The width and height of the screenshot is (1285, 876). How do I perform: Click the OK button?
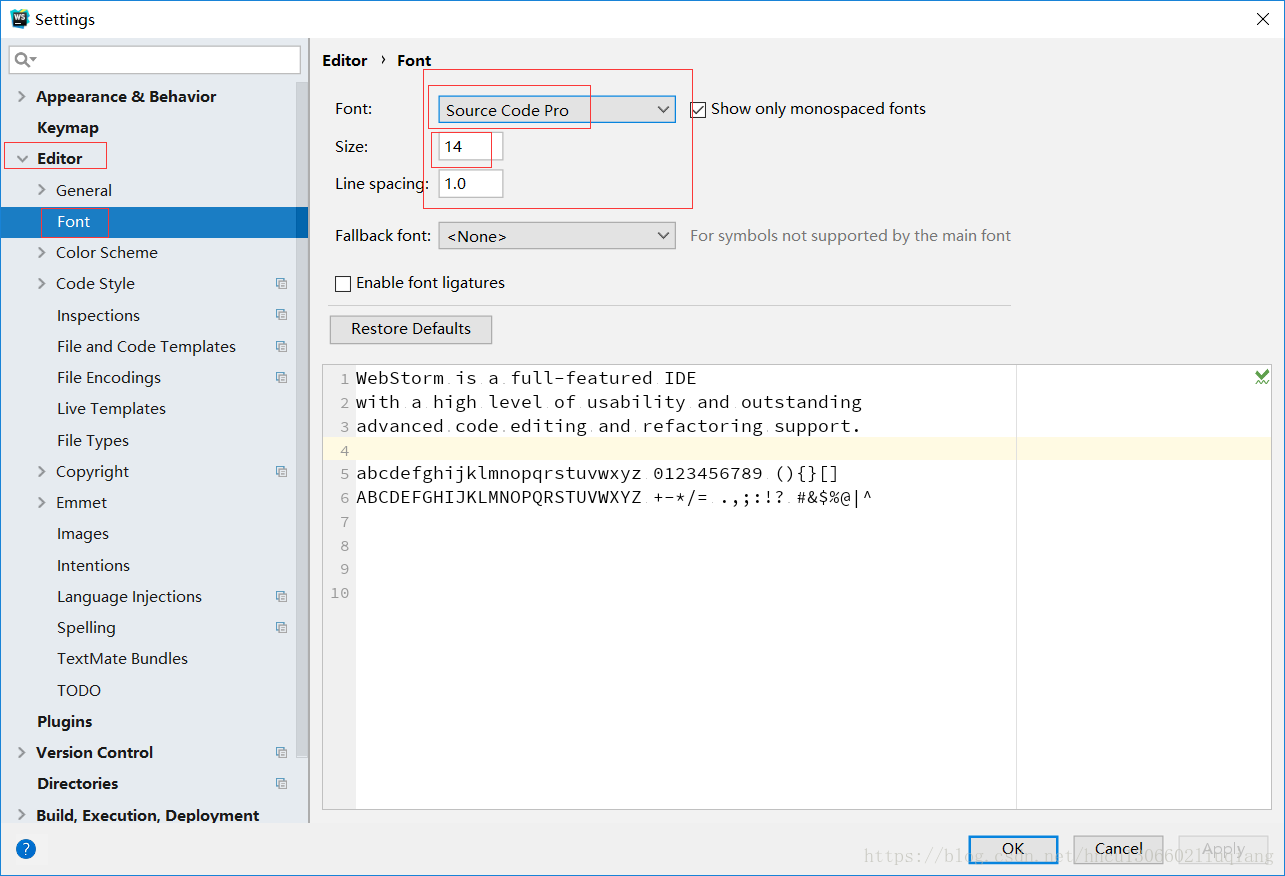click(x=1013, y=849)
